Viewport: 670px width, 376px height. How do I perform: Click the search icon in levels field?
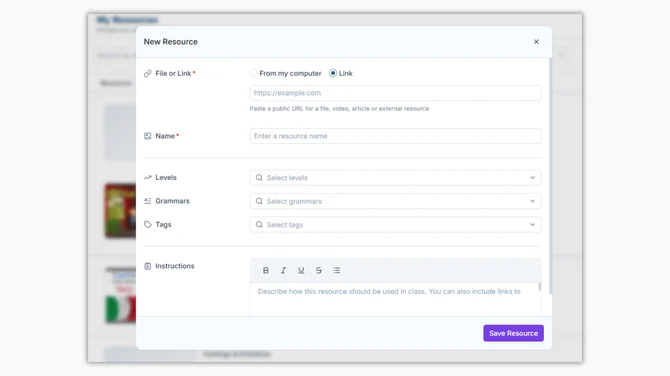click(259, 178)
